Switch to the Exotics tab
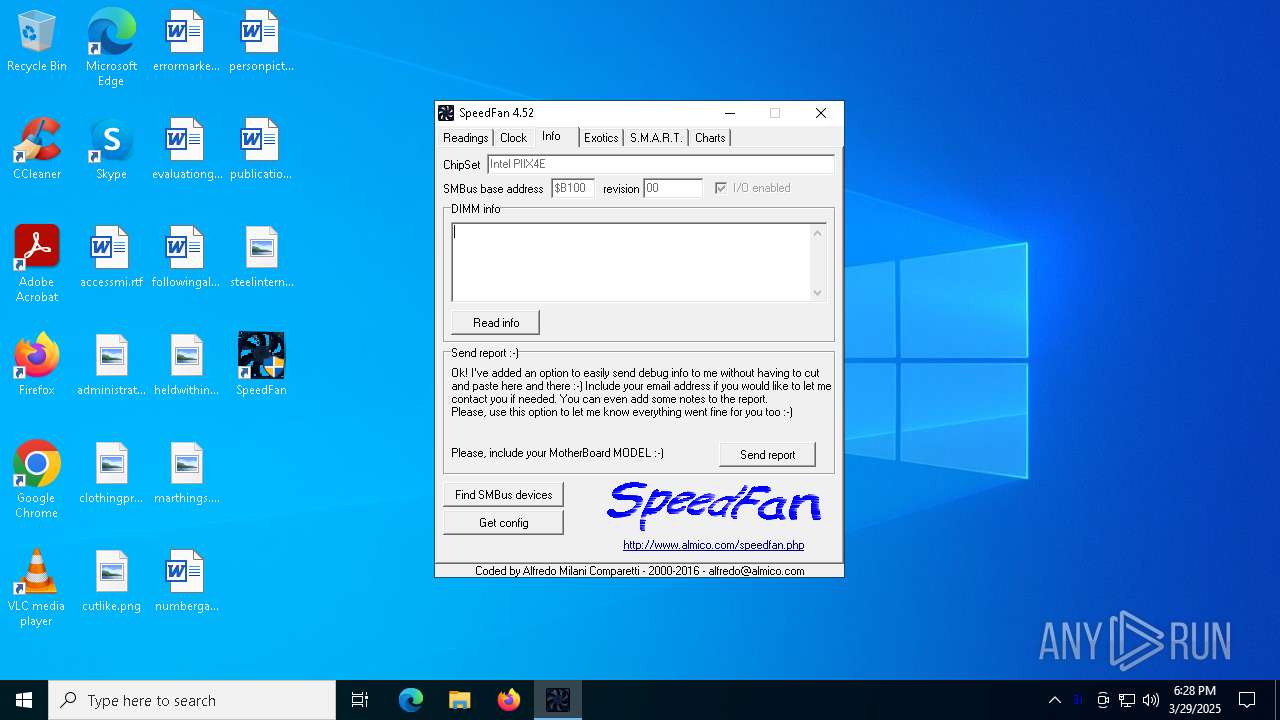Screen dimensions: 1280x720 (601, 138)
